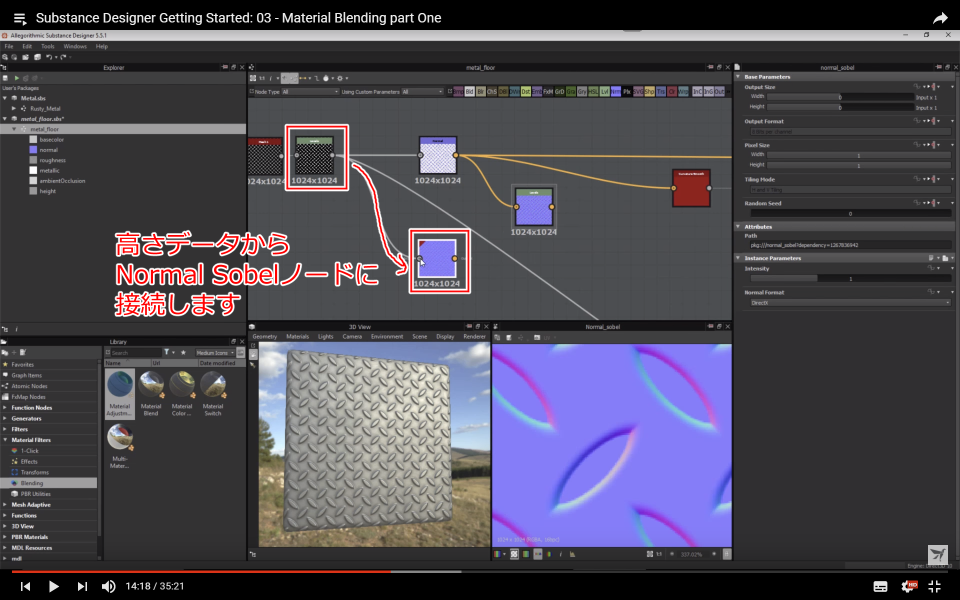The image size is (960, 600).
Task: Collapse the Metal.sbs package
Action: pos(5,98)
